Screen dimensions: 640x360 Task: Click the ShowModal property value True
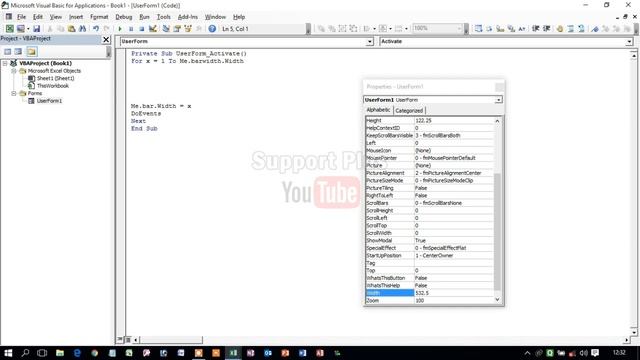[454, 241]
